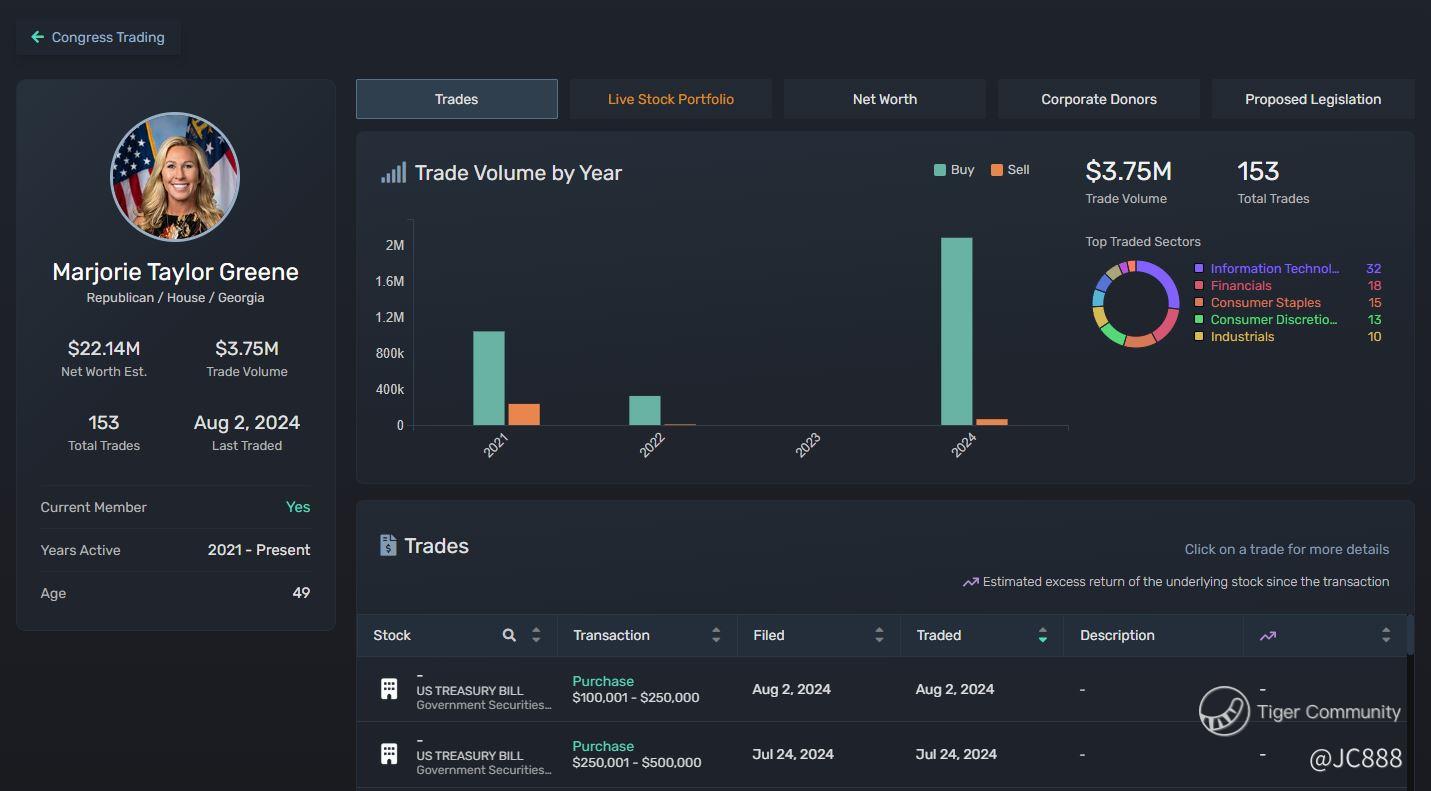Click the excess return trend icon column header
This screenshot has height=791, width=1431.
[1268, 636]
